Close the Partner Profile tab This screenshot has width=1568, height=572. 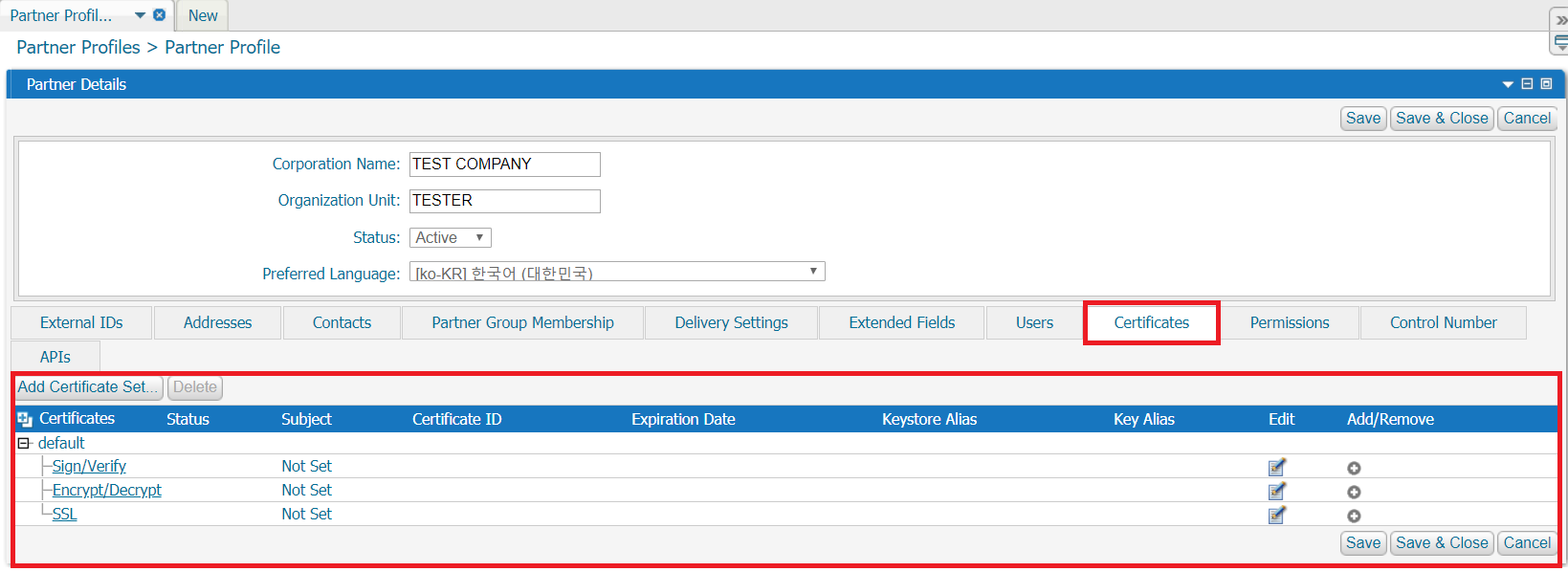tap(159, 15)
